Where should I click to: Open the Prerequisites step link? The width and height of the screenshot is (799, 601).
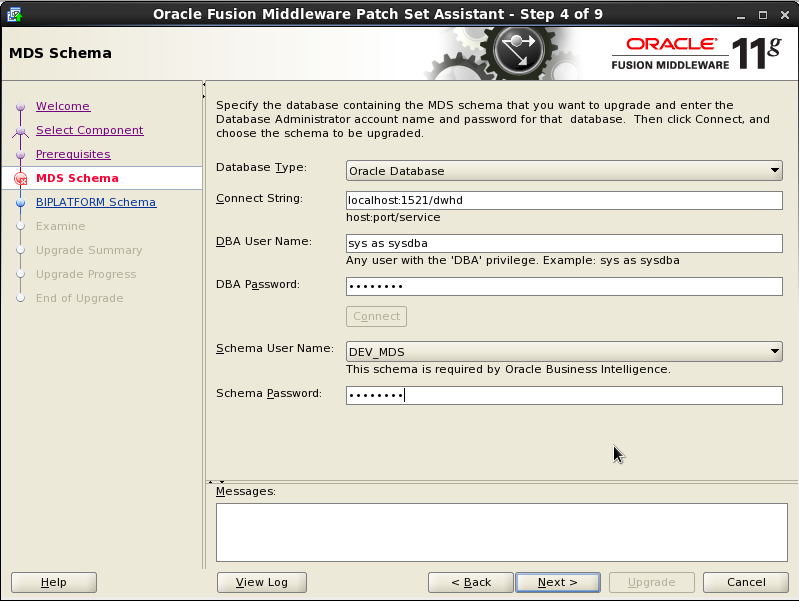[x=73, y=154]
